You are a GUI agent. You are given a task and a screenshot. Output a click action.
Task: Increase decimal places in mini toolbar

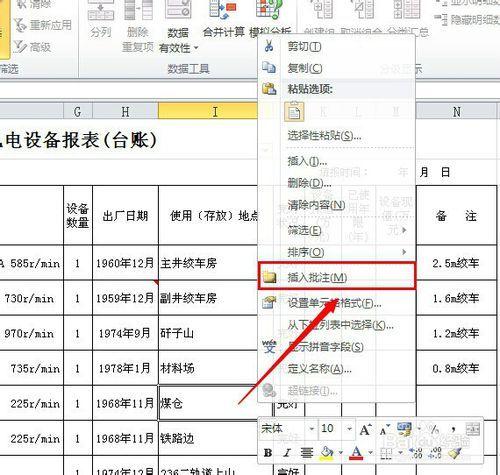coord(417,453)
